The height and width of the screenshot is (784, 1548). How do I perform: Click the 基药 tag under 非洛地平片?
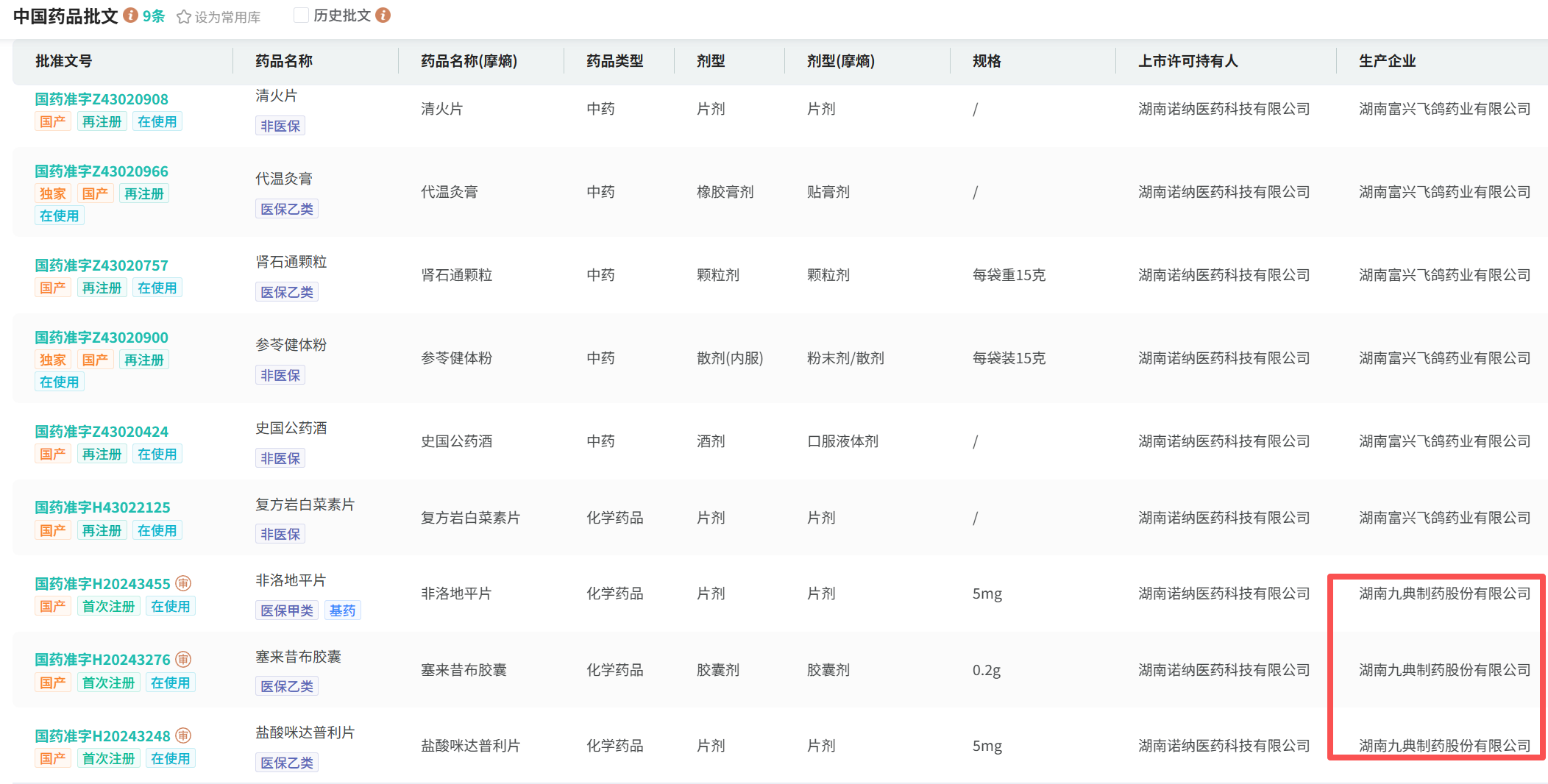pos(343,610)
